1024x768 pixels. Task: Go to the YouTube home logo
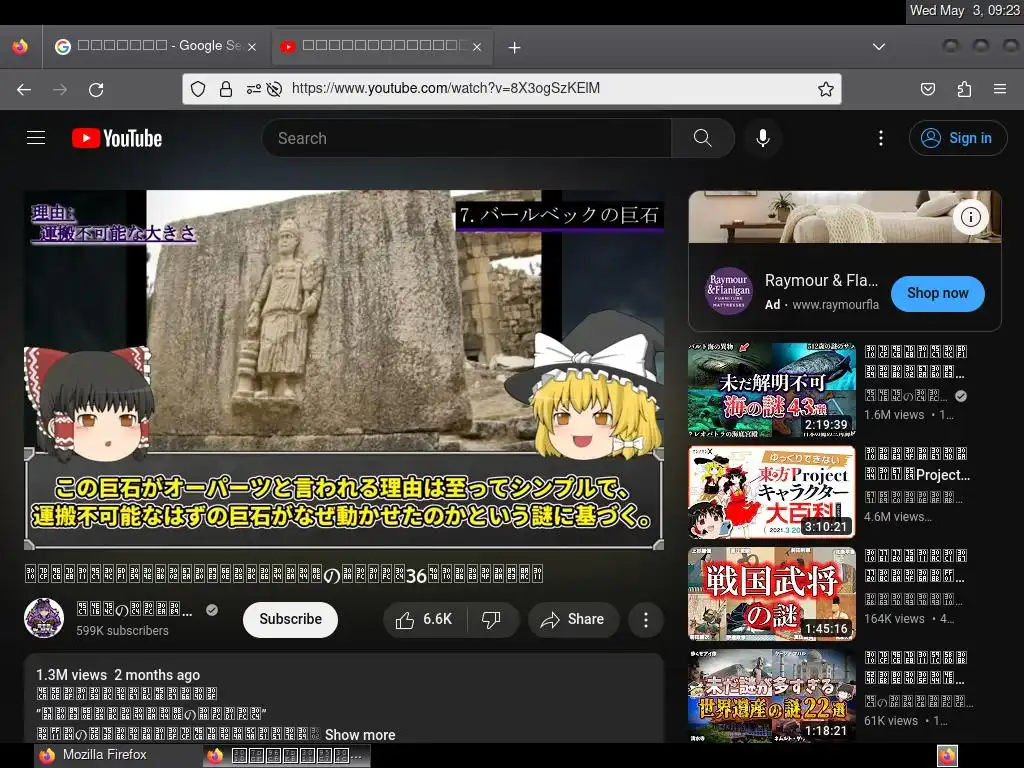coord(117,138)
